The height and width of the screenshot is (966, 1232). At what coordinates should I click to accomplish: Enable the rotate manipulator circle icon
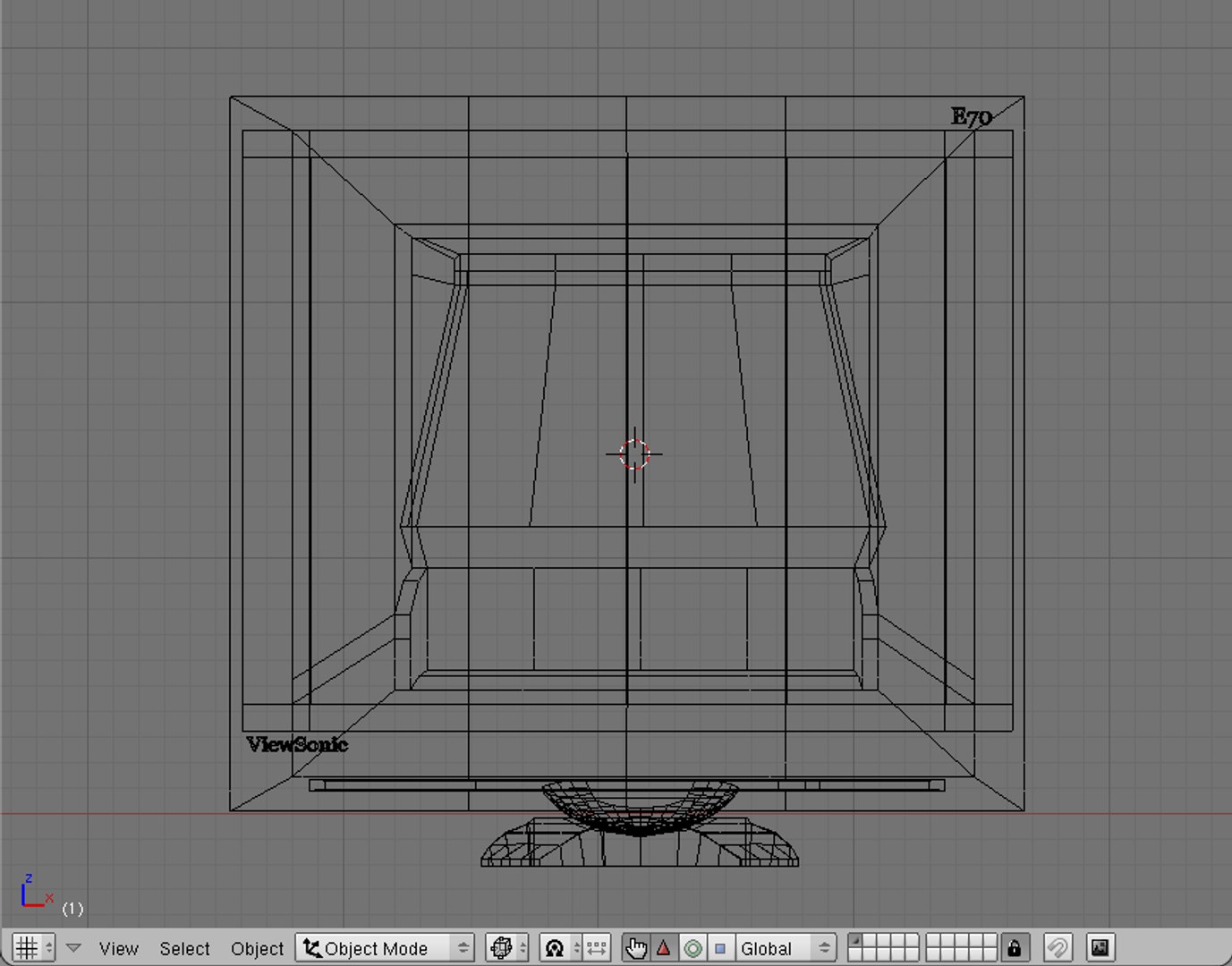point(692,948)
